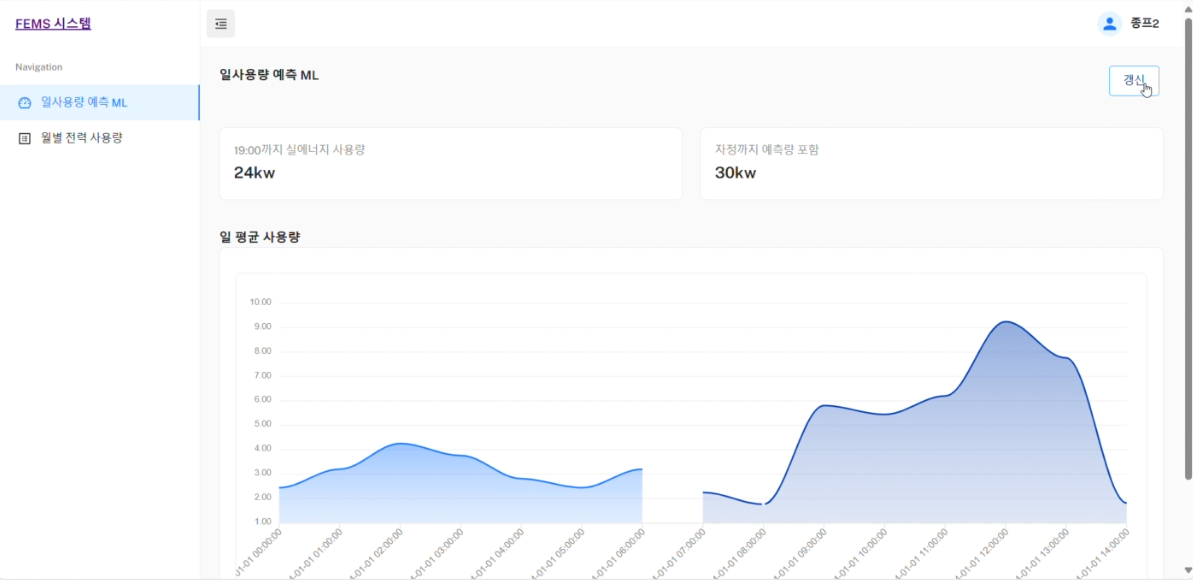Viewport: 1193px width, 580px height.
Task: Click the list icon beside 월별 전력 사용량
Action: coord(25,138)
